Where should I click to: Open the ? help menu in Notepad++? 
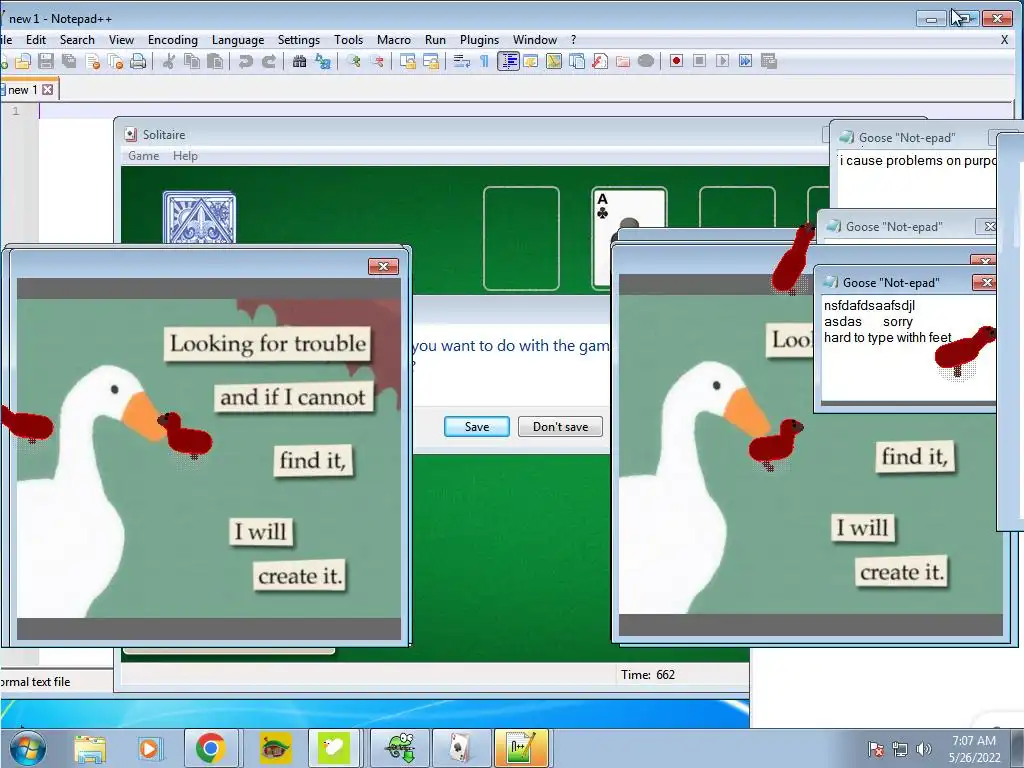point(573,40)
